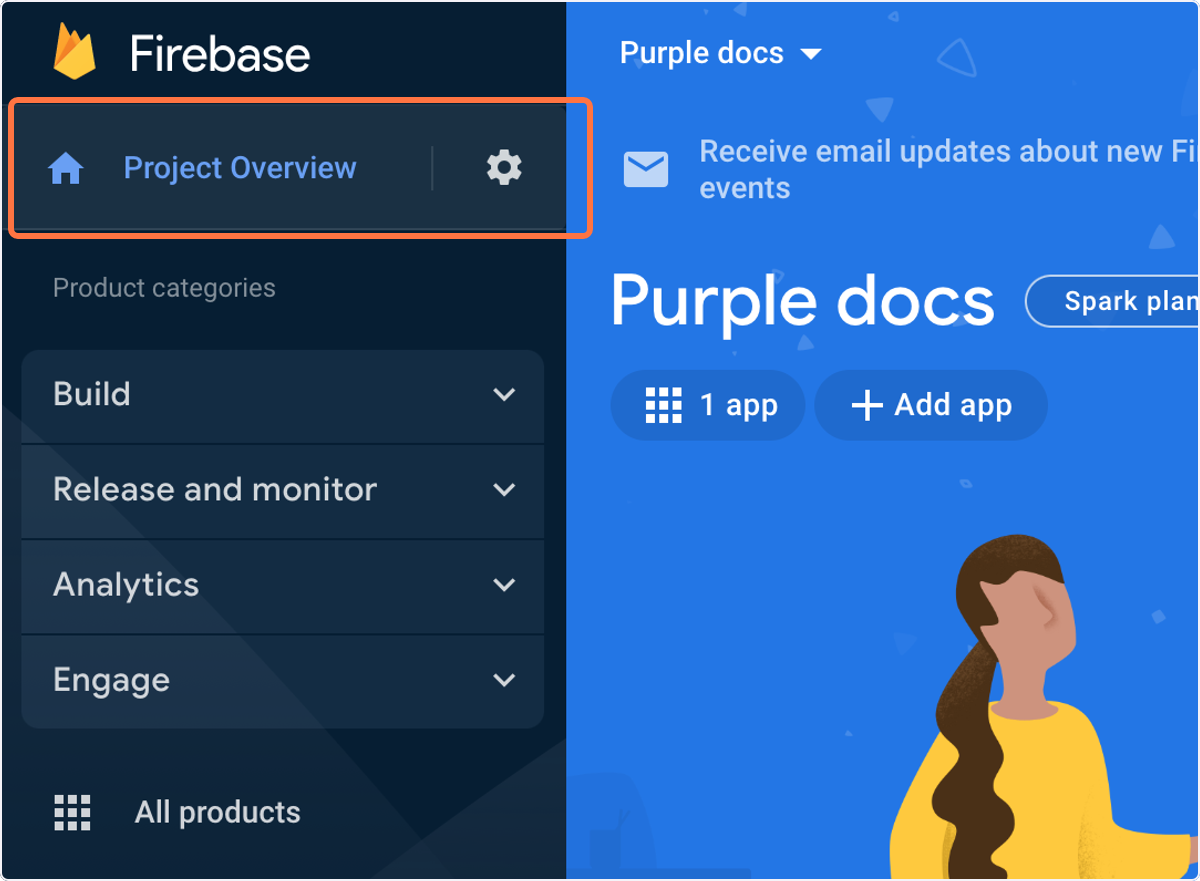The width and height of the screenshot is (1200, 881).
Task: Expand the Build category
Action: pos(283,395)
